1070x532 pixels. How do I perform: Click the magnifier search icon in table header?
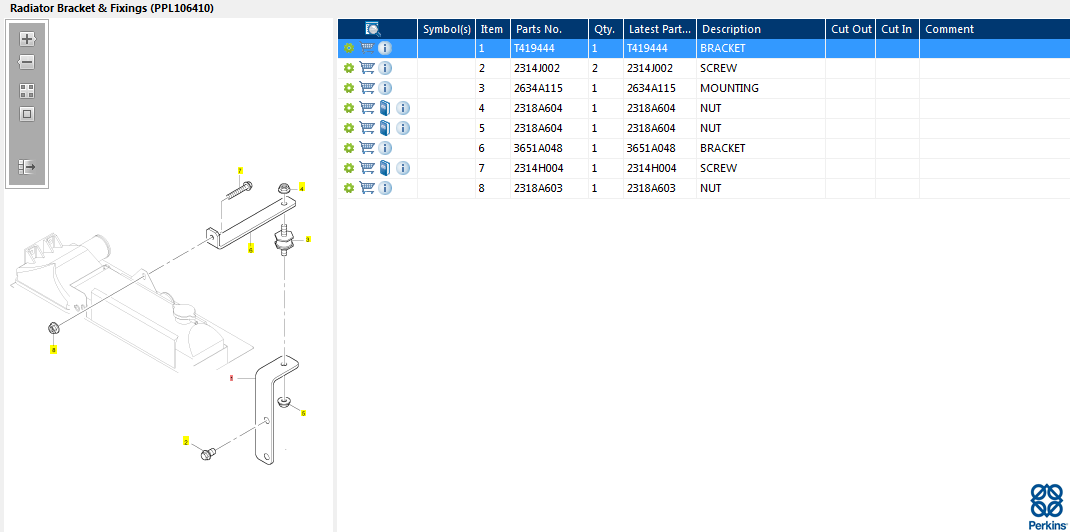coord(373,29)
